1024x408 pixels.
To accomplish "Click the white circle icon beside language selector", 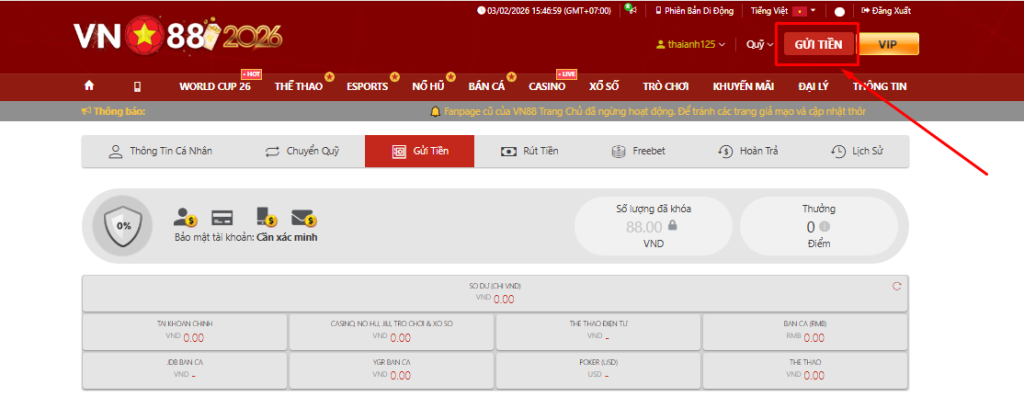I will point(839,12).
